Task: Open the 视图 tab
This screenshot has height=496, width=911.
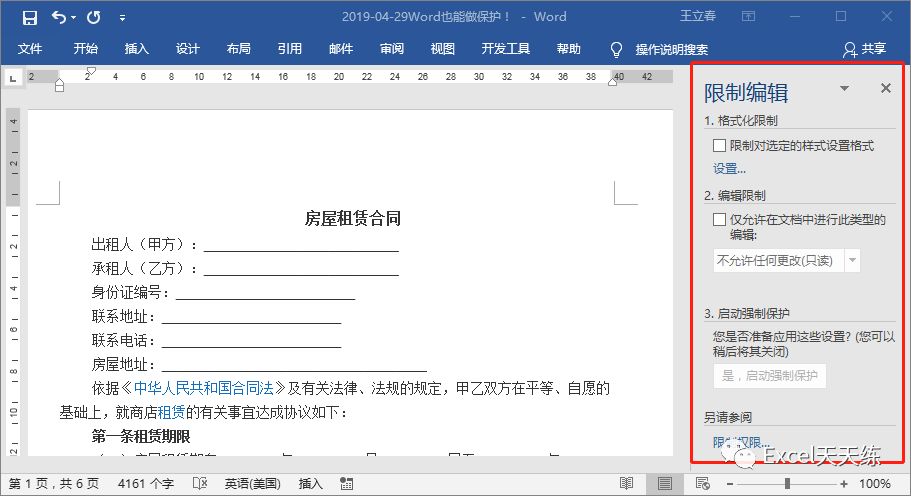Action: tap(442, 49)
